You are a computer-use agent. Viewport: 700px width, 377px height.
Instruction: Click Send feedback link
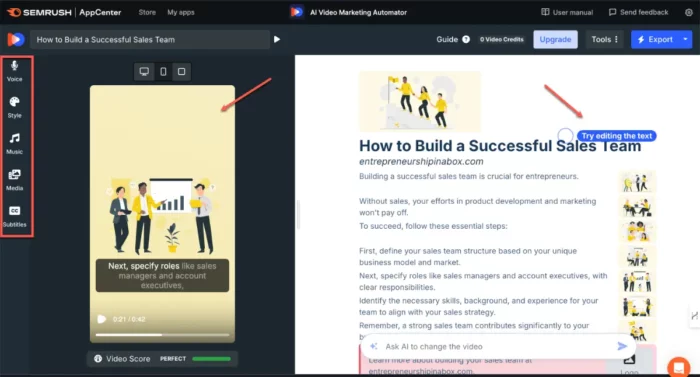coord(638,12)
